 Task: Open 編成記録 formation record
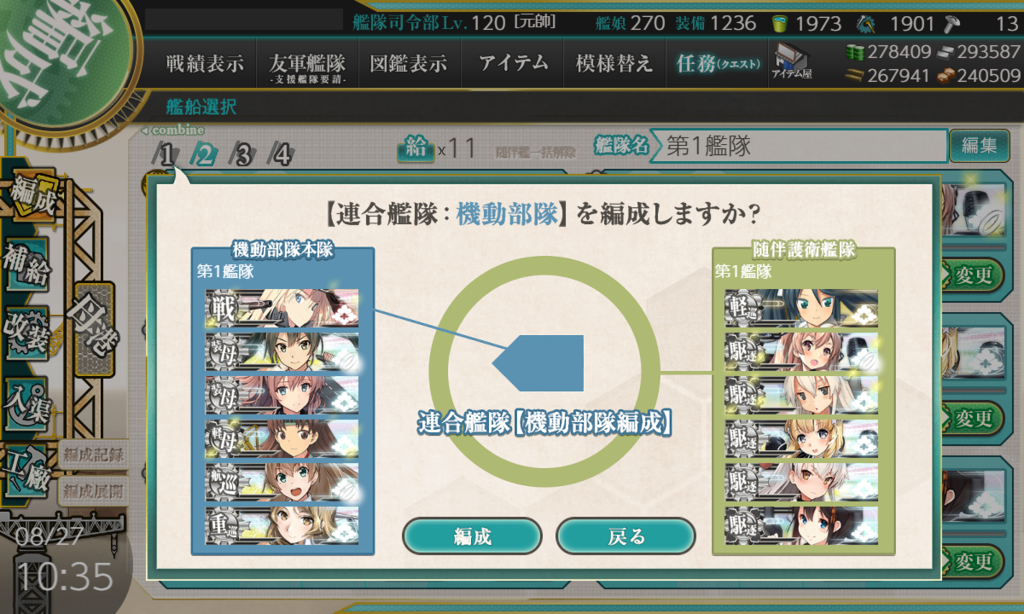[x=93, y=455]
